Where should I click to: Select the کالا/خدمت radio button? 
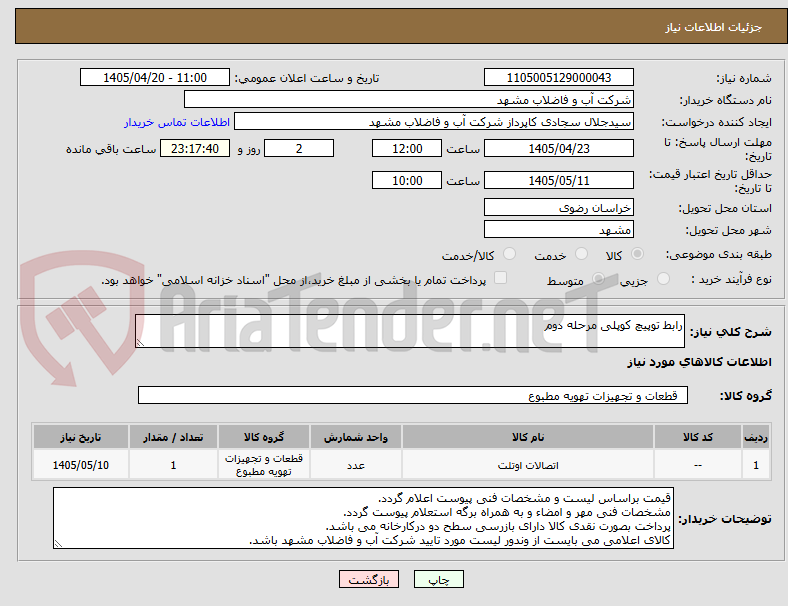510,254
